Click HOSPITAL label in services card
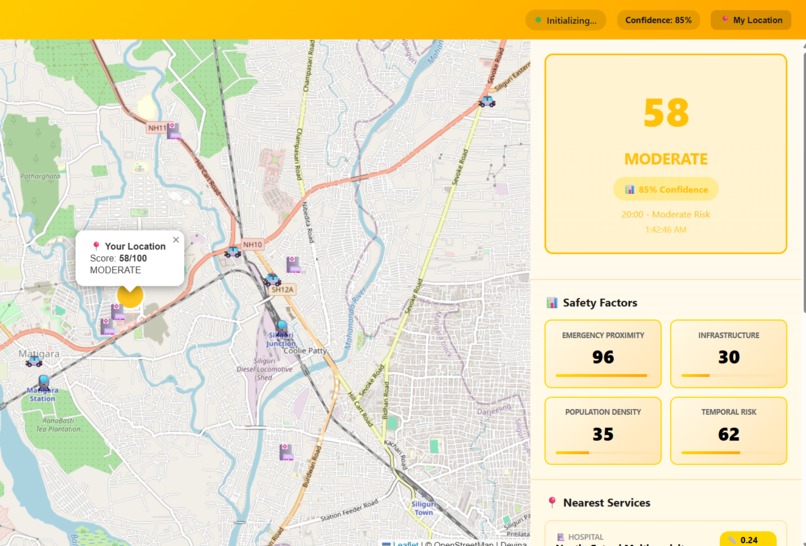Screen dimensions: 806x546 [585, 537]
